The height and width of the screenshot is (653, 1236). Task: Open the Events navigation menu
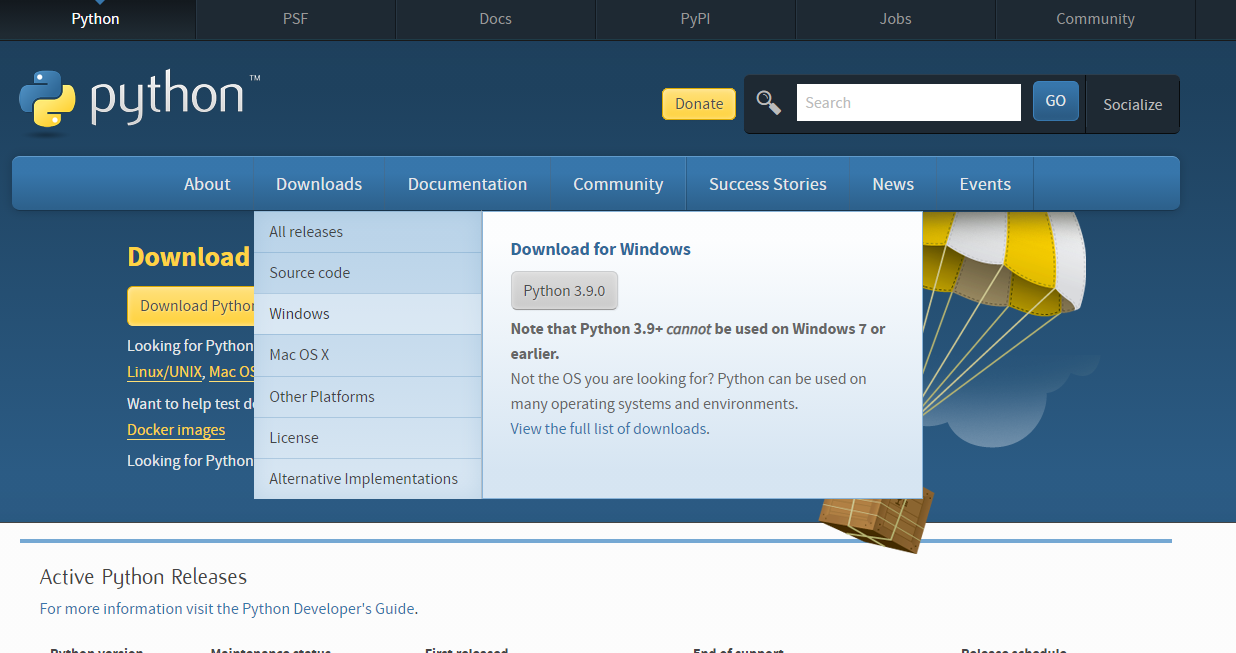tap(985, 184)
